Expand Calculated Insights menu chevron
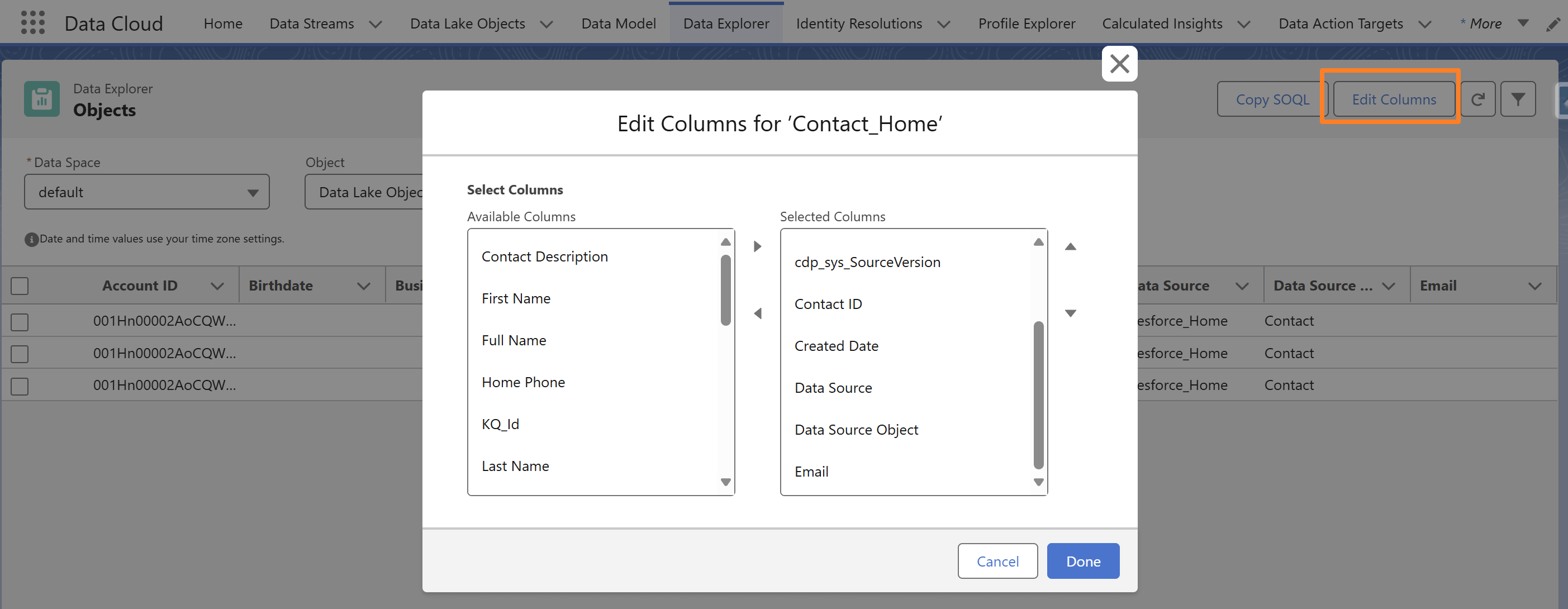Image resolution: width=1568 pixels, height=609 pixels. (x=1243, y=25)
